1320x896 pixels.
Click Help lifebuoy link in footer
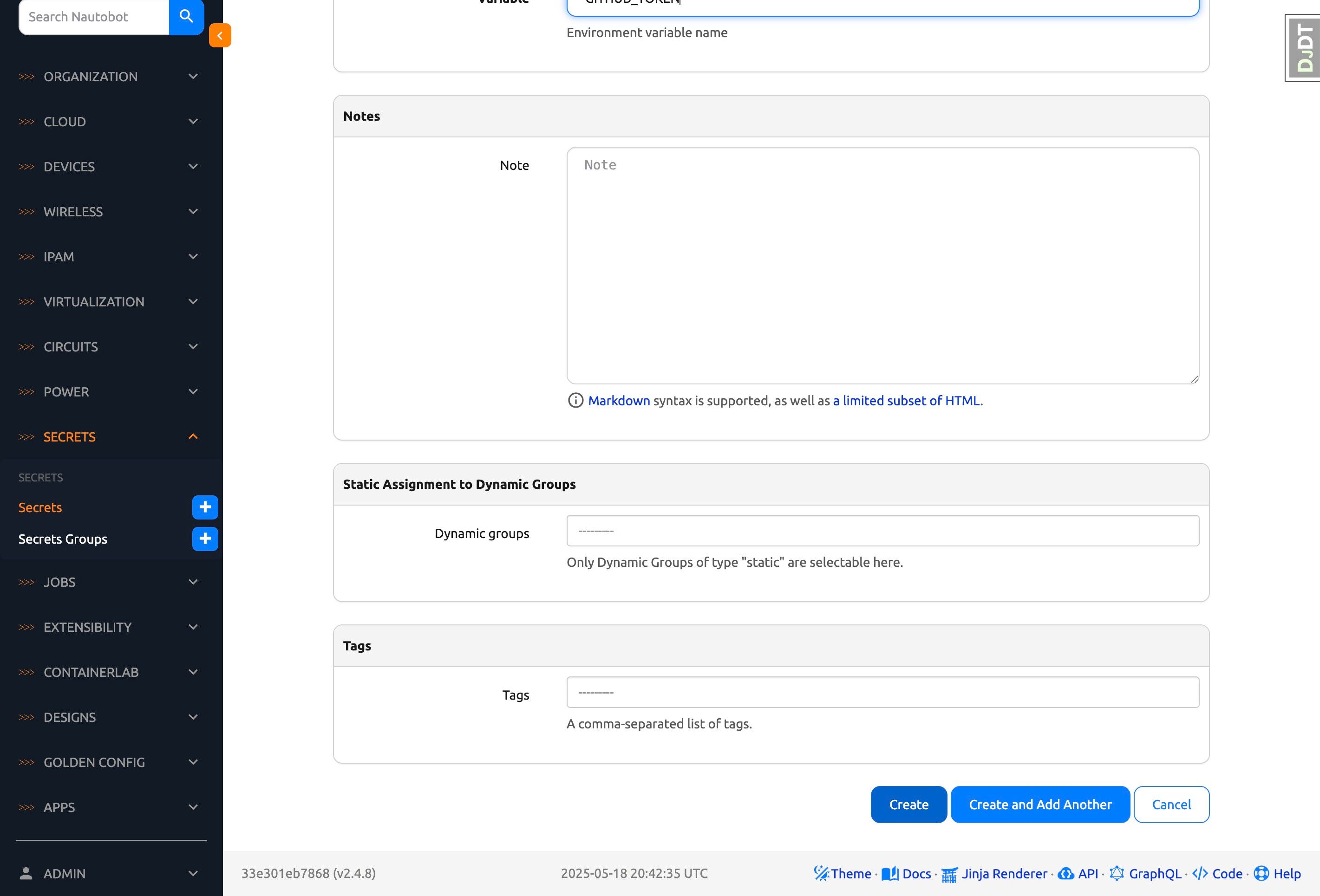(1277, 873)
